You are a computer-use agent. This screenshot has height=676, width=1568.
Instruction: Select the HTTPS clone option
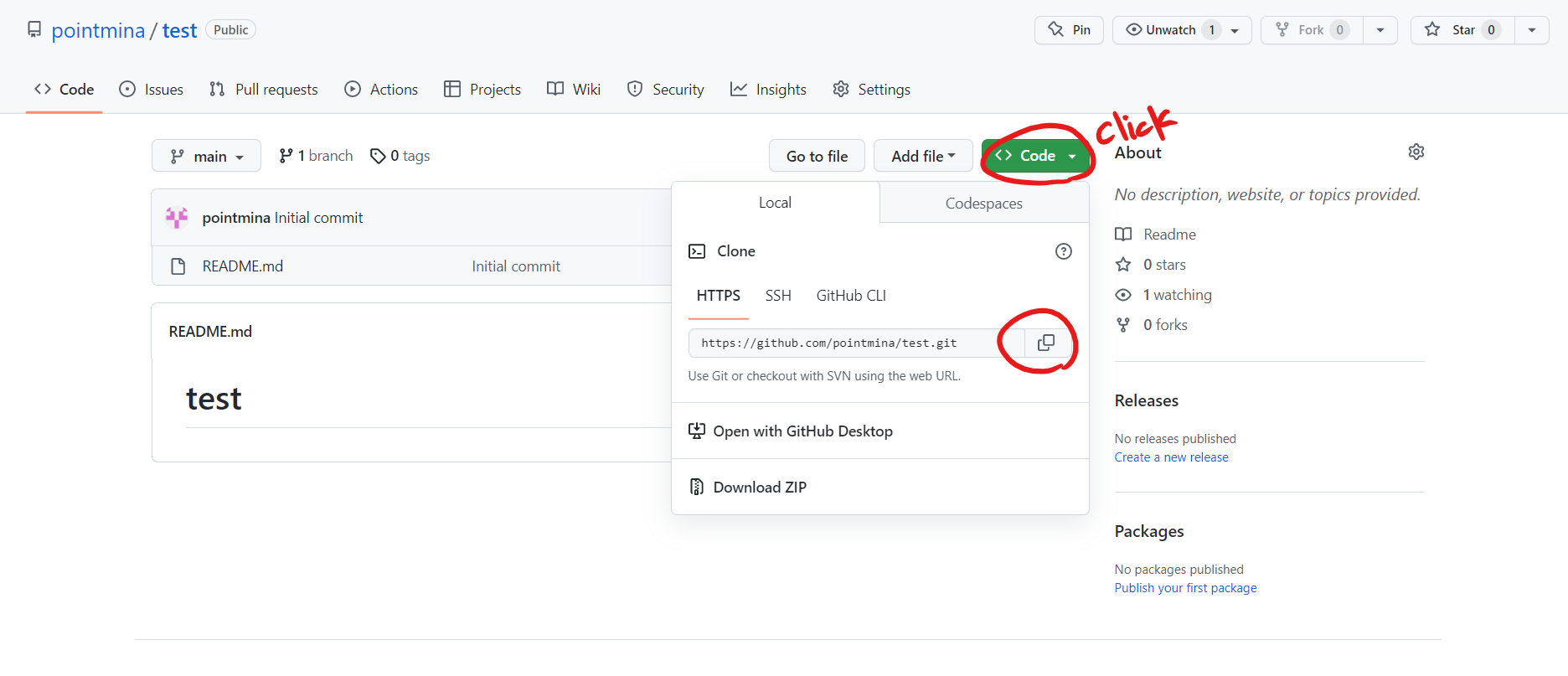coord(719,296)
